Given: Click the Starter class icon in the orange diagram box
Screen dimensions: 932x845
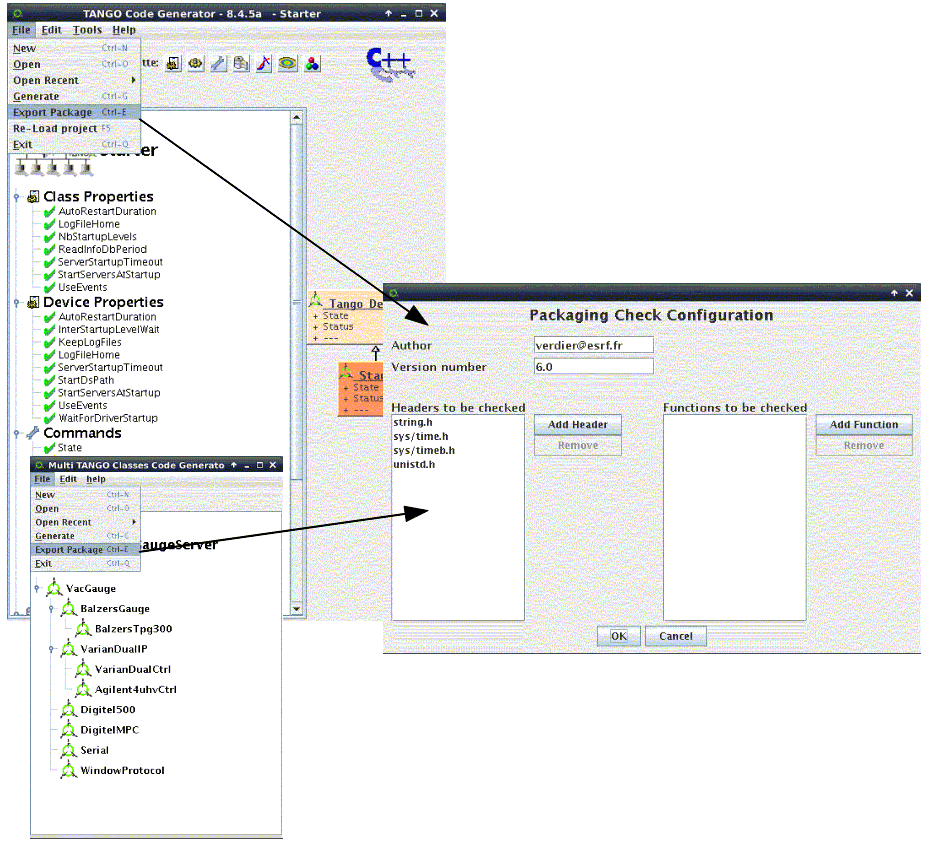Looking at the screenshot, I should (x=346, y=372).
